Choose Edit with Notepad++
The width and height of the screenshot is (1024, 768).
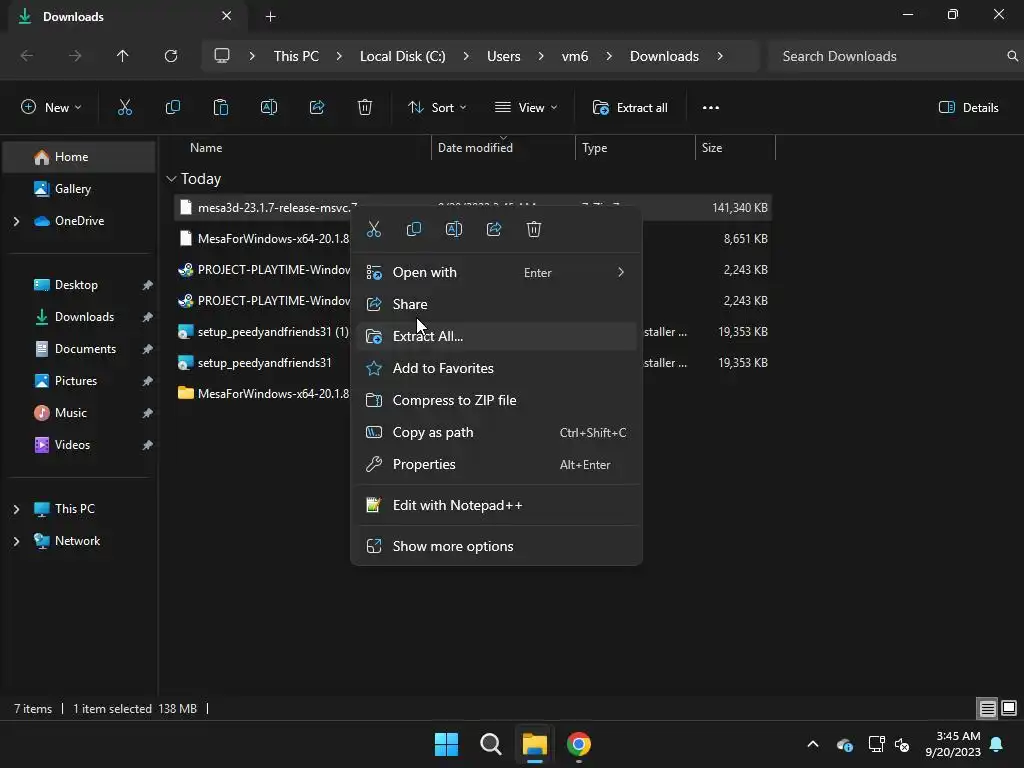coord(496,505)
